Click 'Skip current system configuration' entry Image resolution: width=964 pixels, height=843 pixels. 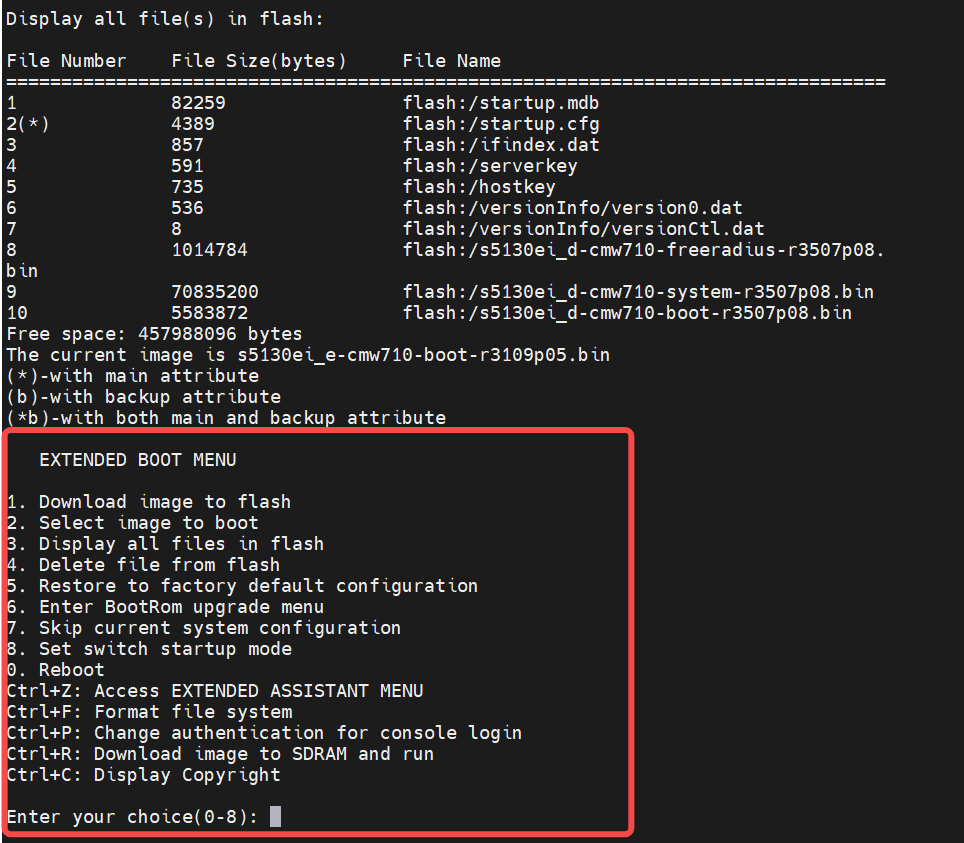203,628
